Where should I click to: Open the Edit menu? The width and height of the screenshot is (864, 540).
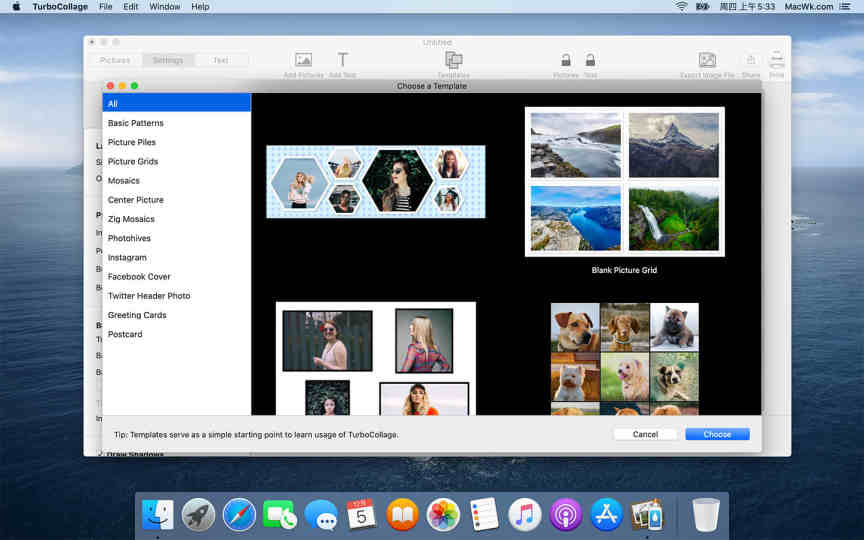131,7
